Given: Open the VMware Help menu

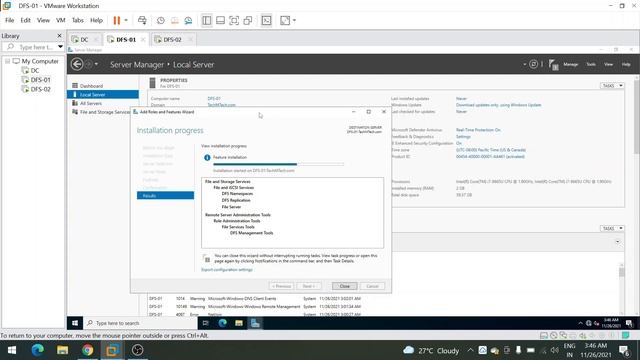Looking at the screenshot, I should pos(96,20).
